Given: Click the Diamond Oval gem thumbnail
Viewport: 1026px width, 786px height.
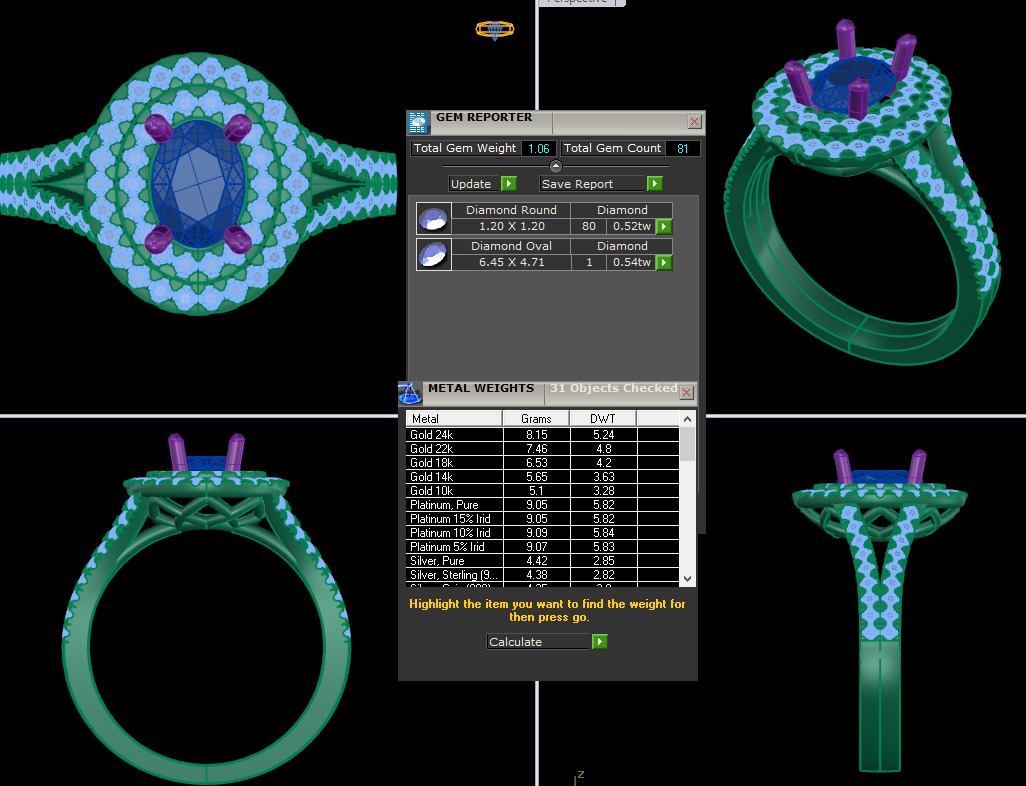Looking at the screenshot, I should coord(432,255).
